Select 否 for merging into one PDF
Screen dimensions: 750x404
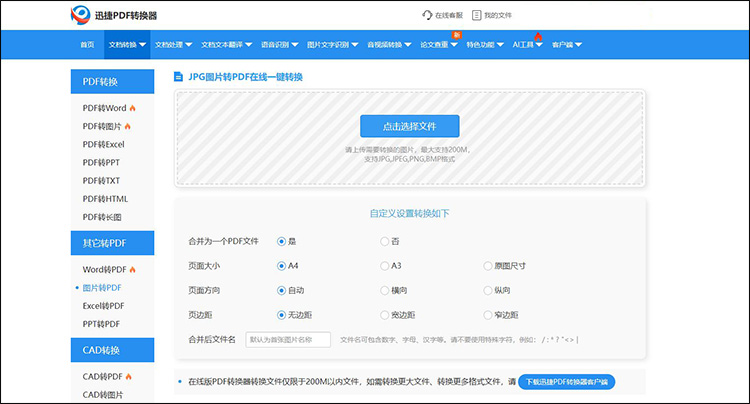tap(385, 241)
